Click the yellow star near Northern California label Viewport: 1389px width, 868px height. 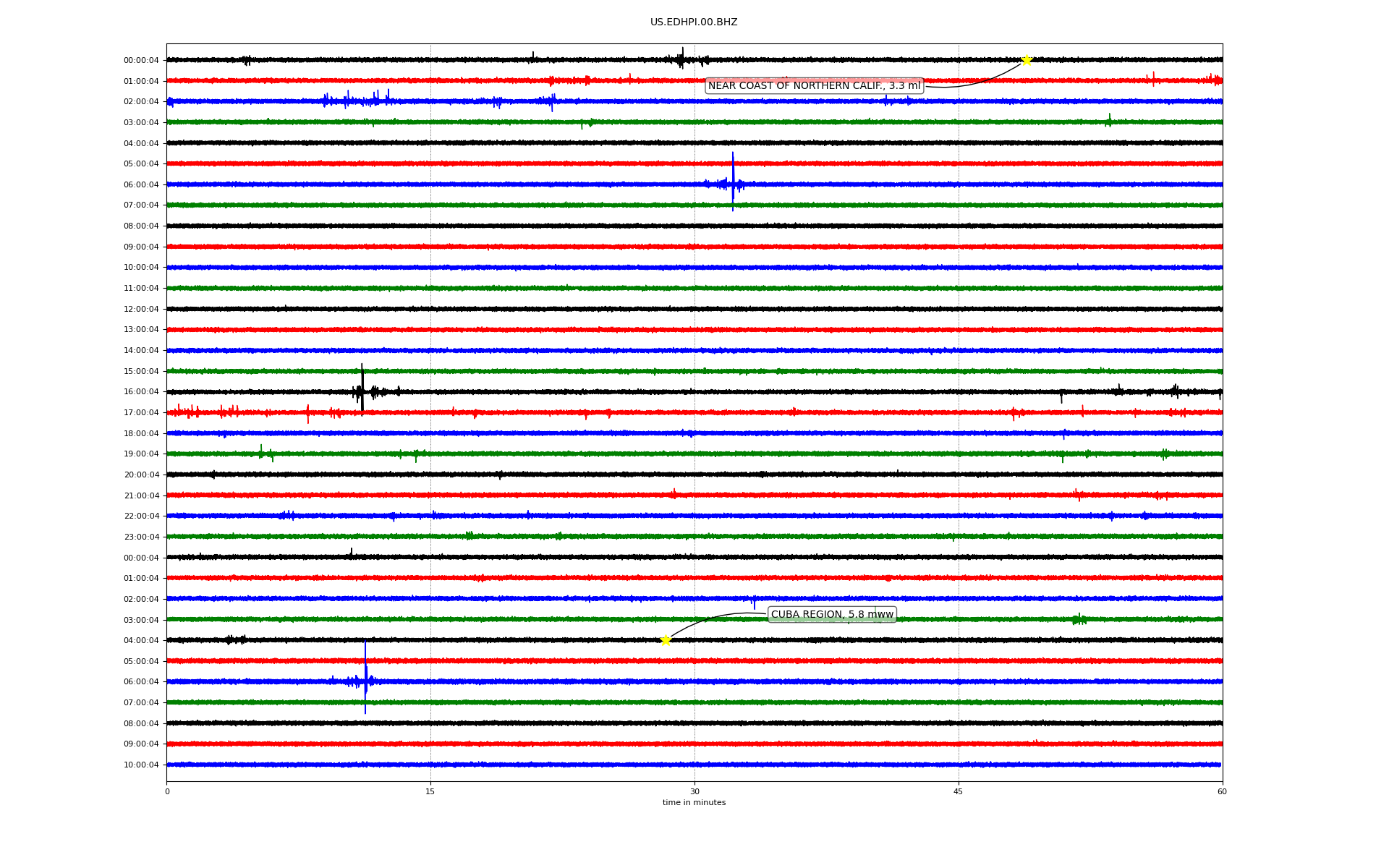1026,60
